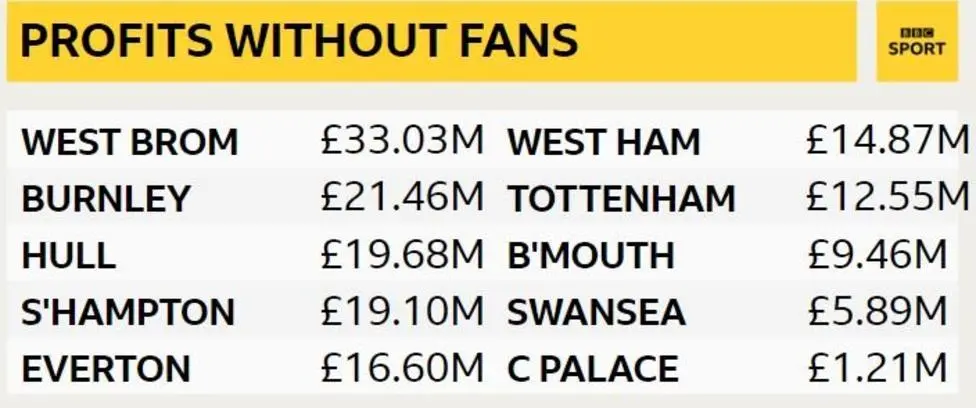Select the Everton team name

click(x=106, y=370)
